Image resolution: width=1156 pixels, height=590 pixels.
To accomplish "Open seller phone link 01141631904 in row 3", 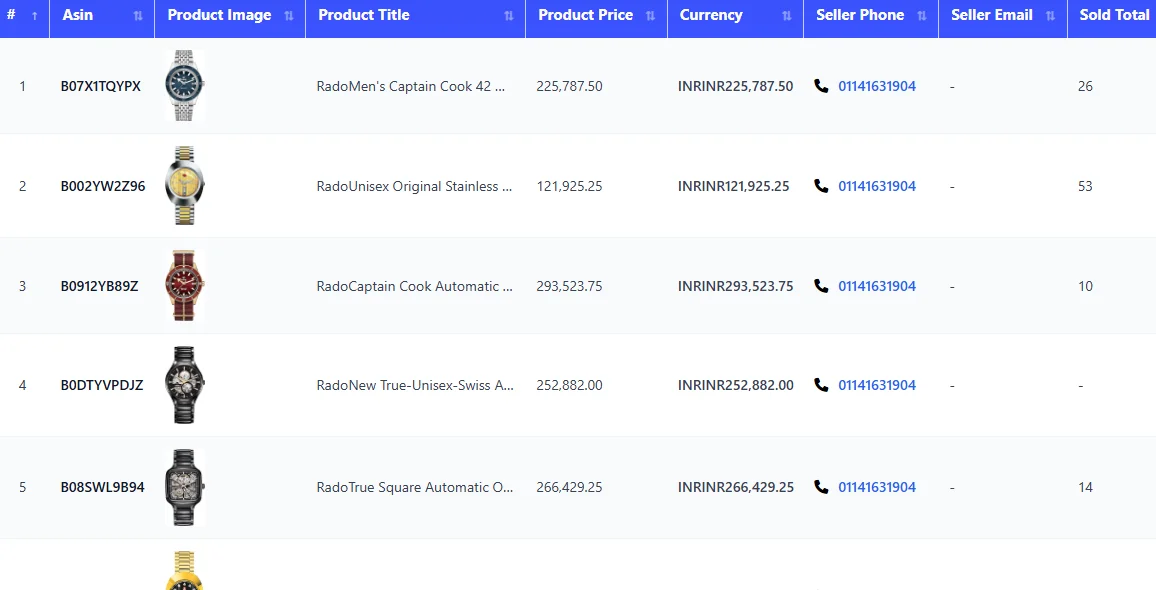I will (877, 286).
